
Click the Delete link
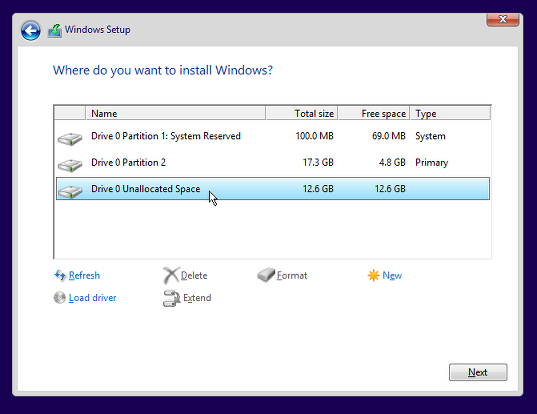pyautogui.click(x=194, y=275)
